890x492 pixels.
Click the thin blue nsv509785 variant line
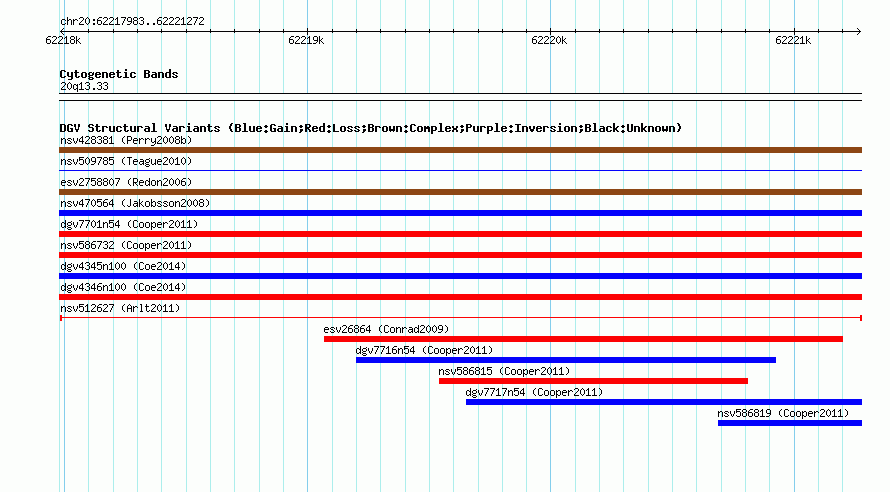(460, 170)
